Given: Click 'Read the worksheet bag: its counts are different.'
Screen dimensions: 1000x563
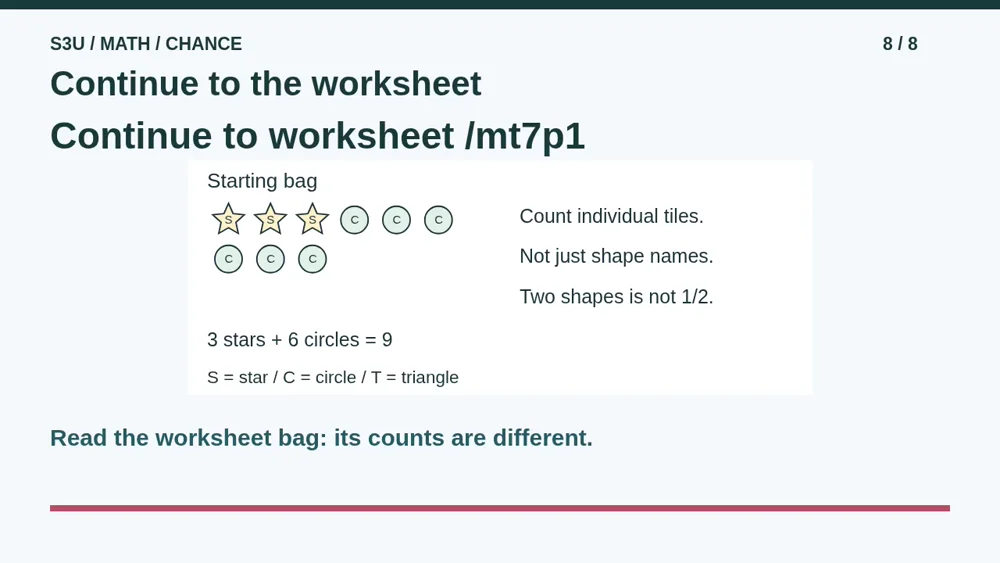Looking at the screenshot, I should point(321,438).
